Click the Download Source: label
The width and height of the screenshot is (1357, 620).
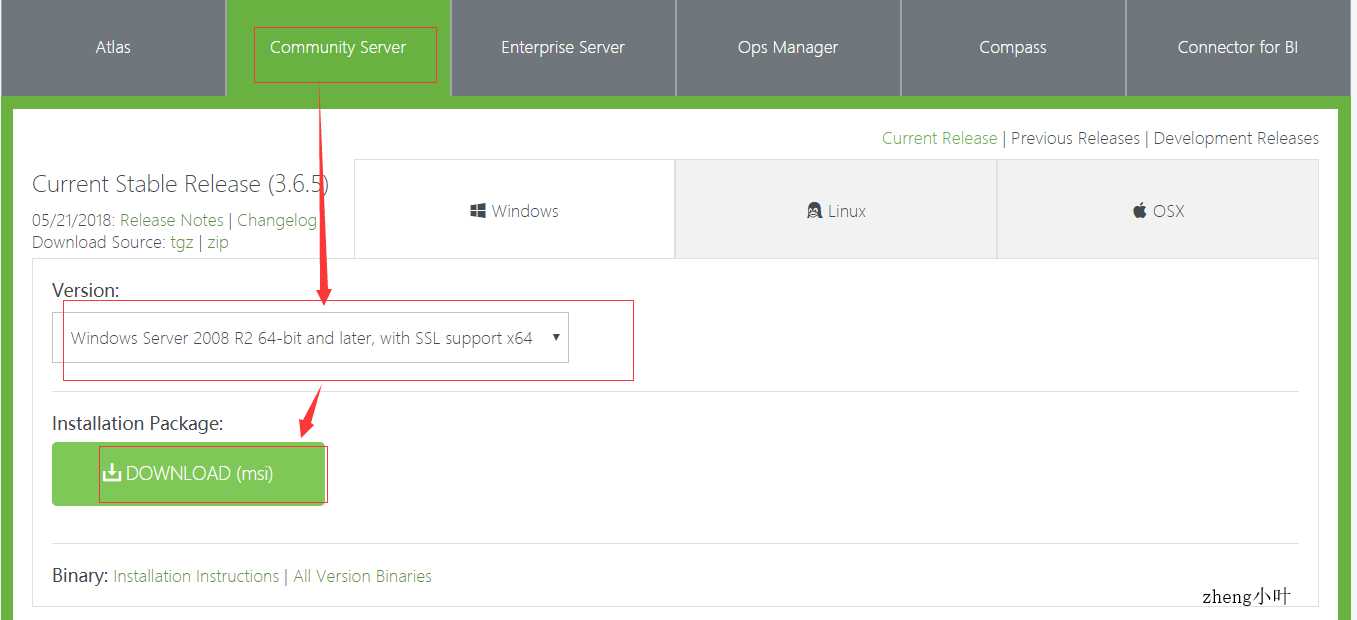pyautogui.click(x=99, y=243)
